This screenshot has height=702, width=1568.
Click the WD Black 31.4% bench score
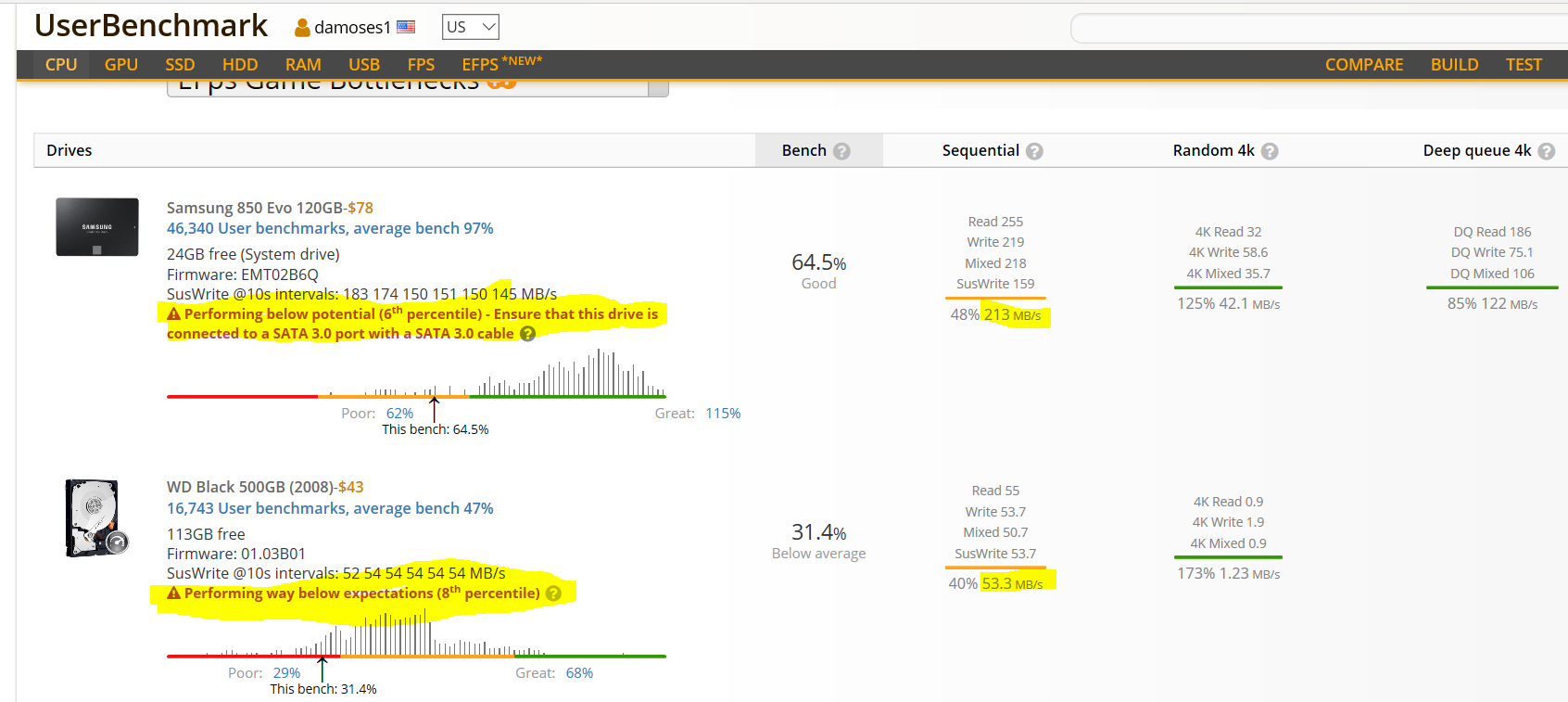819,532
